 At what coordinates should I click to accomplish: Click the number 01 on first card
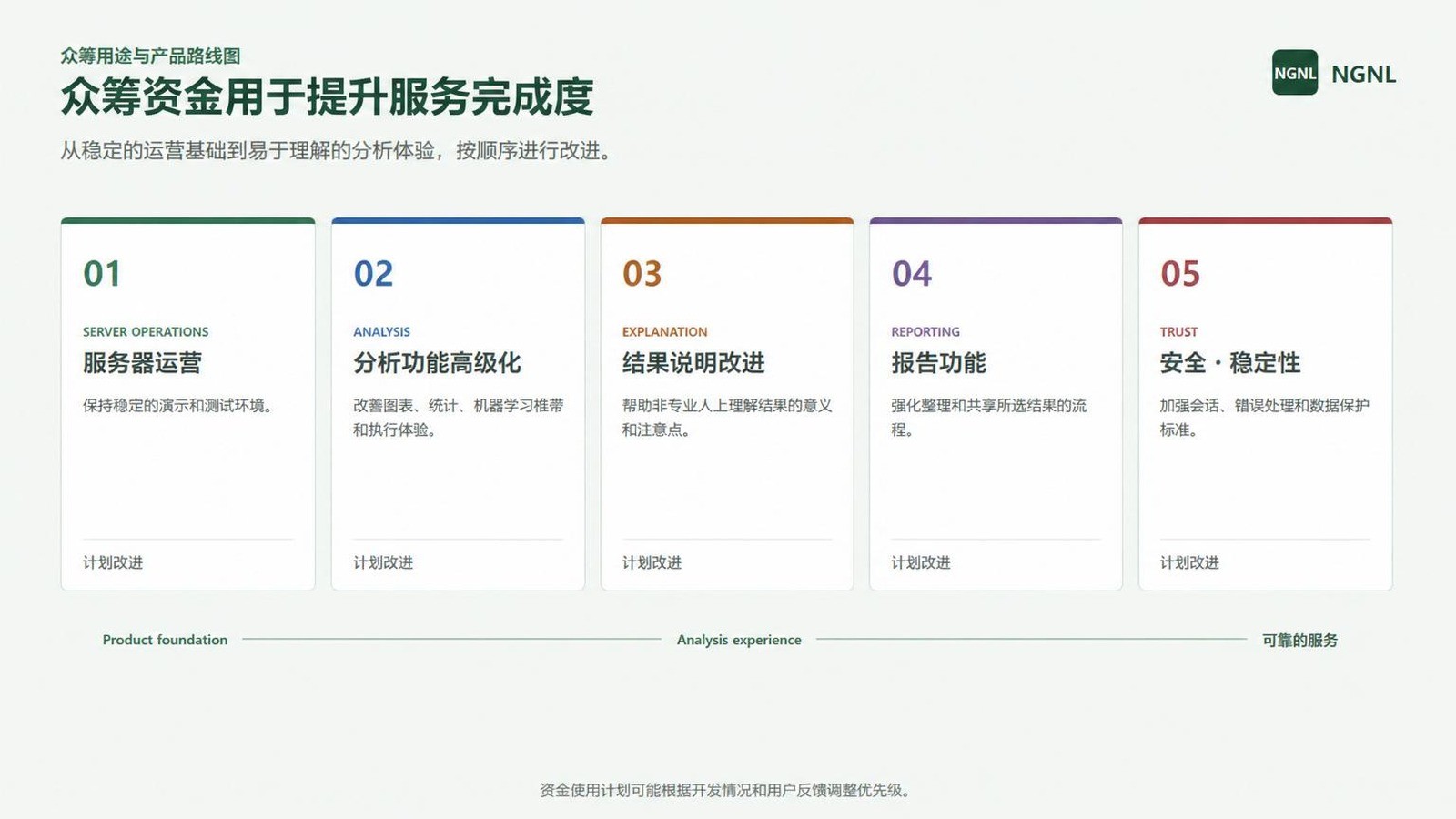pos(102,273)
